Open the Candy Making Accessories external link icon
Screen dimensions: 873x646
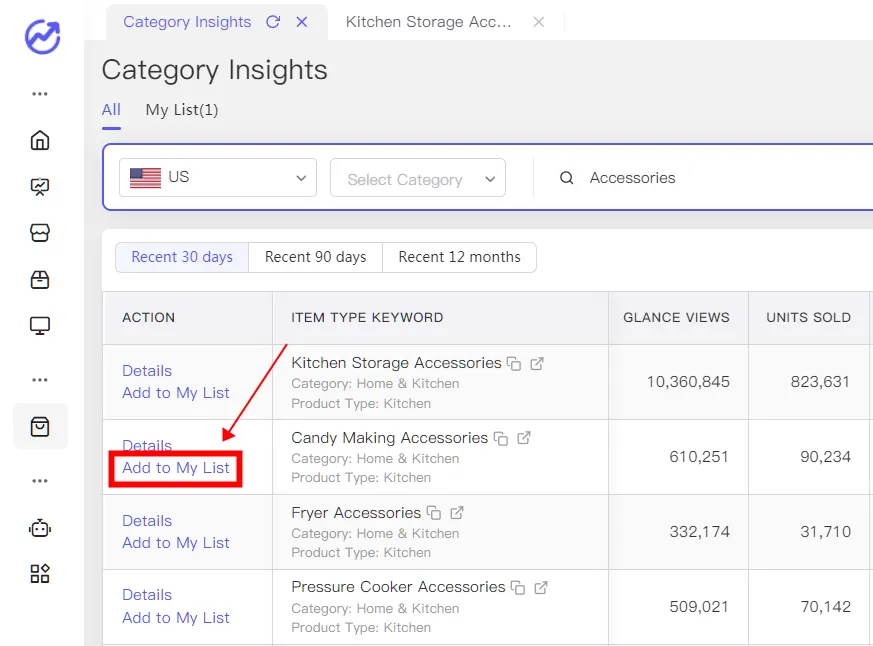click(524, 438)
